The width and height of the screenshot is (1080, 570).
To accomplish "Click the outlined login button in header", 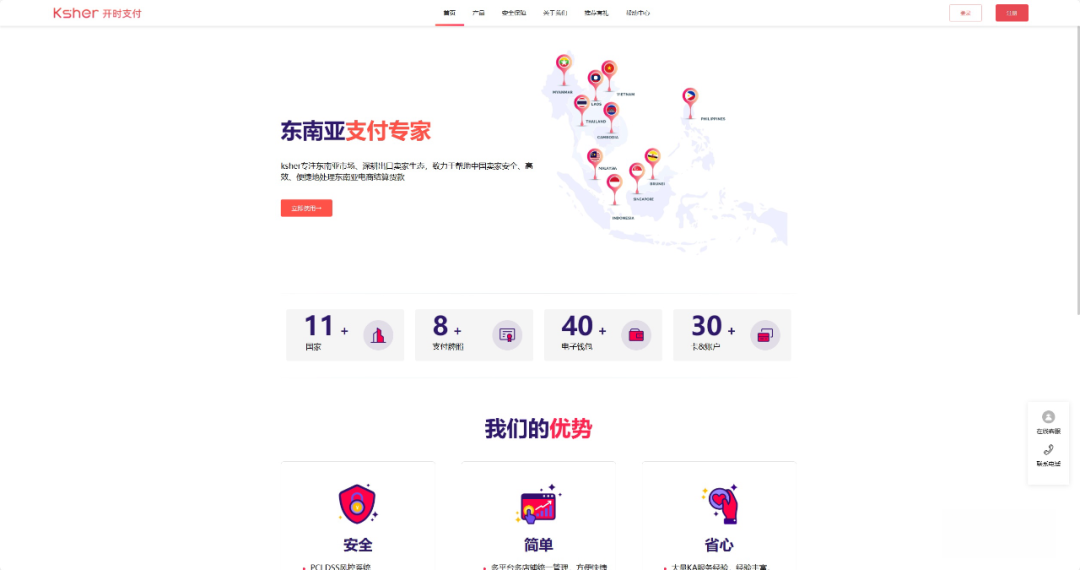I will [x=965, y=13].
